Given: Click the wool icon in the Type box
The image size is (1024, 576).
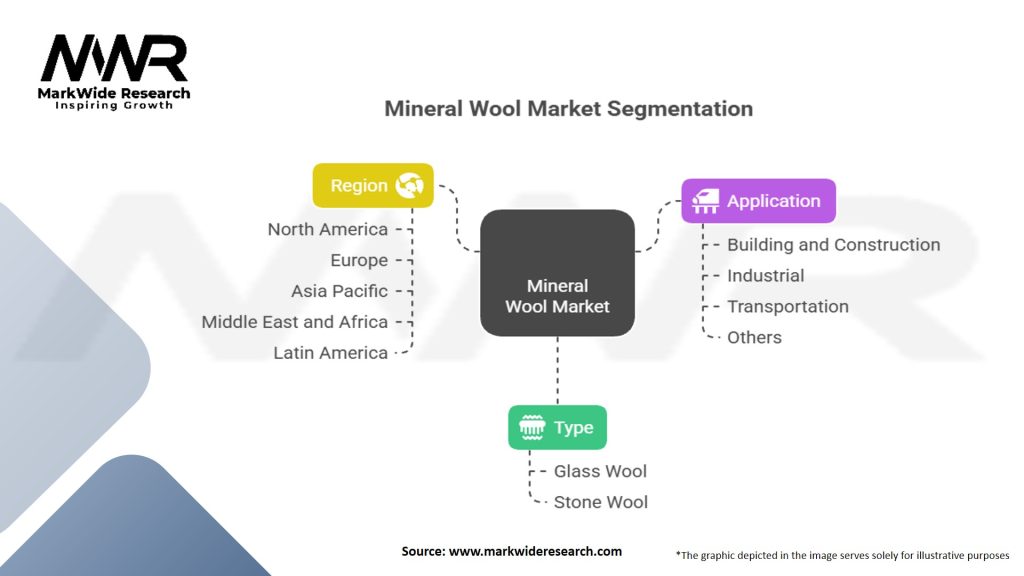Looking at the screenshot, I should coord(531,427).
